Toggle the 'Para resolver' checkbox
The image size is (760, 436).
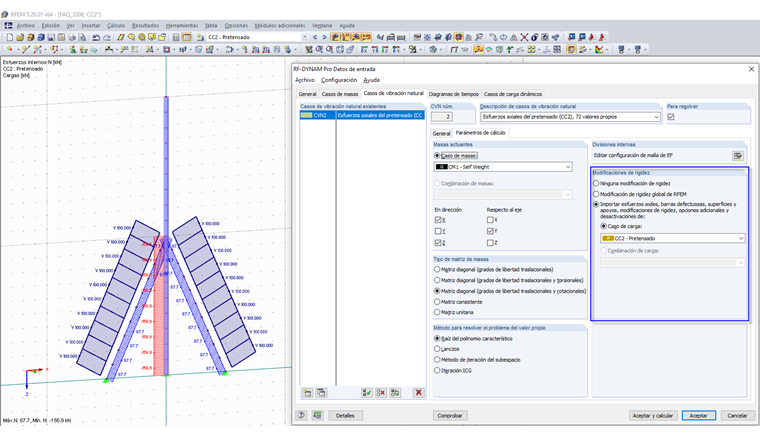pos(671,117)
